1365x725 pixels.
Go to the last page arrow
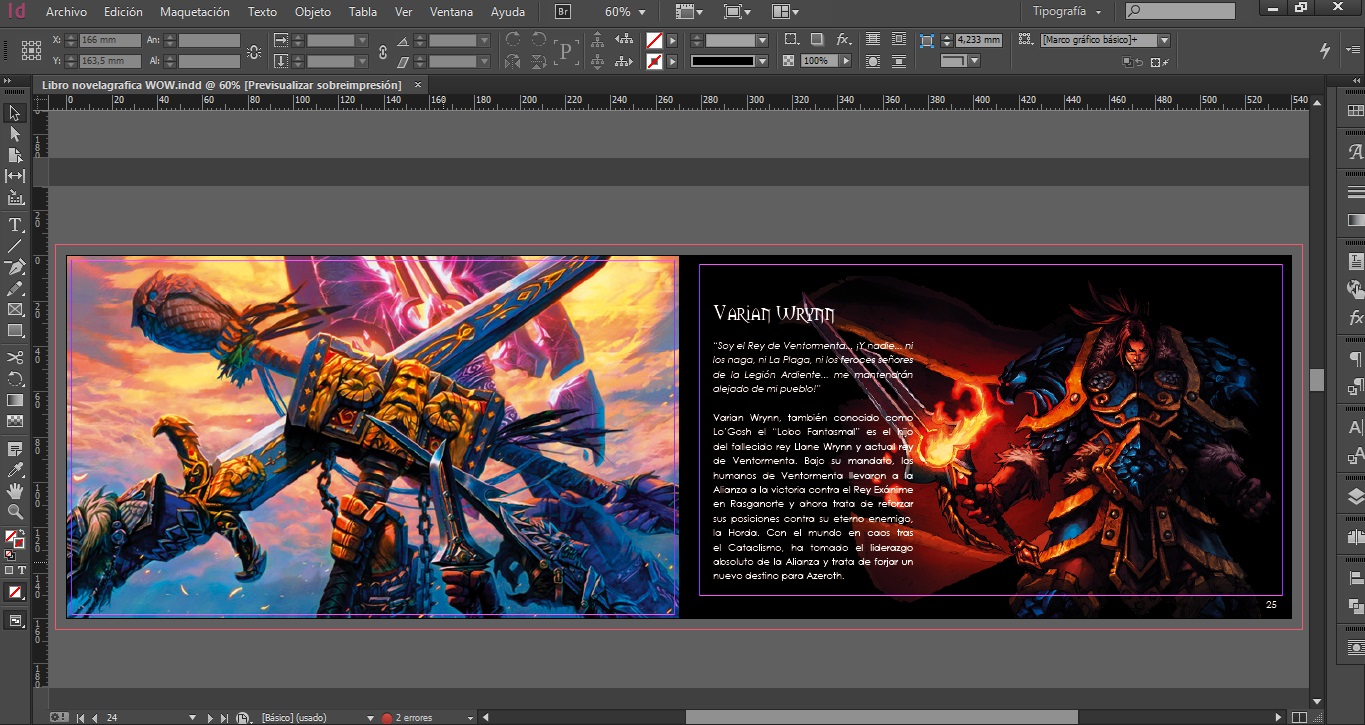(x=225, y=717)
